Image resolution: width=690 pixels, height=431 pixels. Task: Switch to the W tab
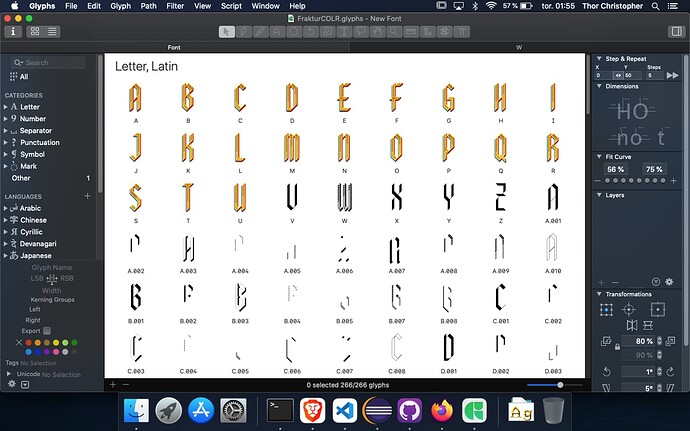tap(519, 47)
